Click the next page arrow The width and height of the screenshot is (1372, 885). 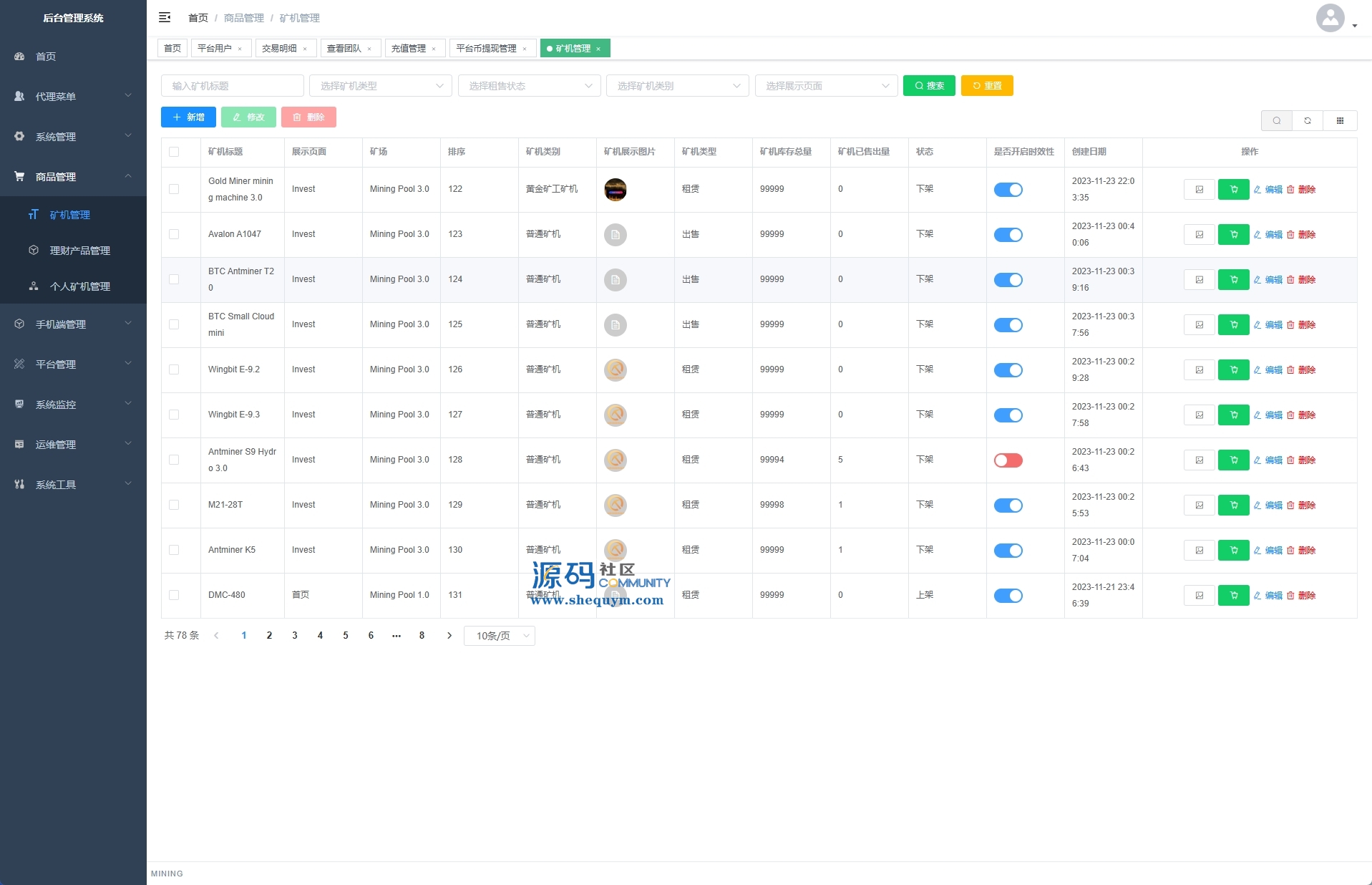click(449, 635)
